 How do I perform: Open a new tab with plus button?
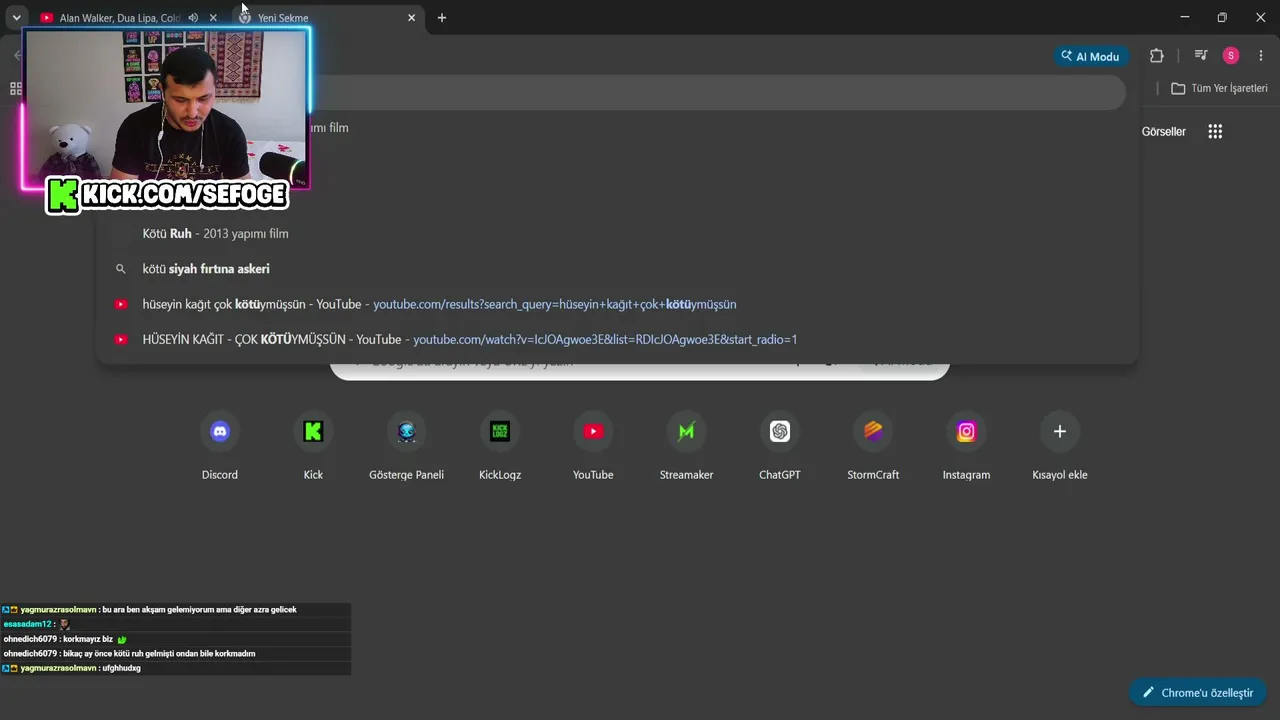[x=442, y=18]
